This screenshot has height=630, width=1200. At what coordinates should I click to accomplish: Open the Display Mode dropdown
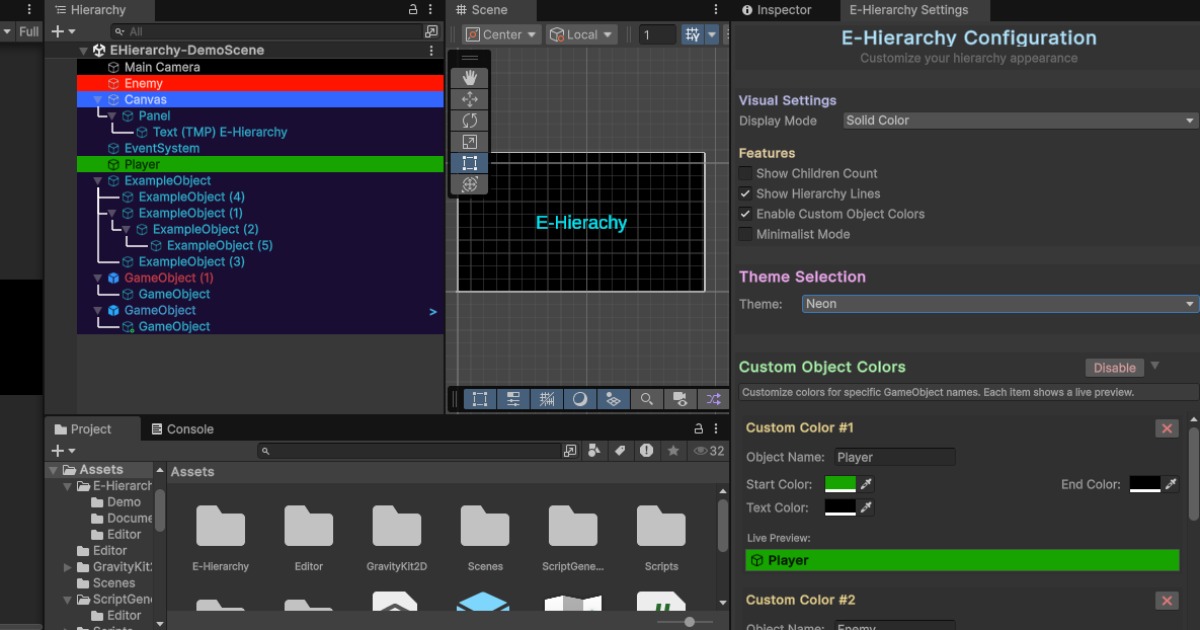coord(1017,120)
